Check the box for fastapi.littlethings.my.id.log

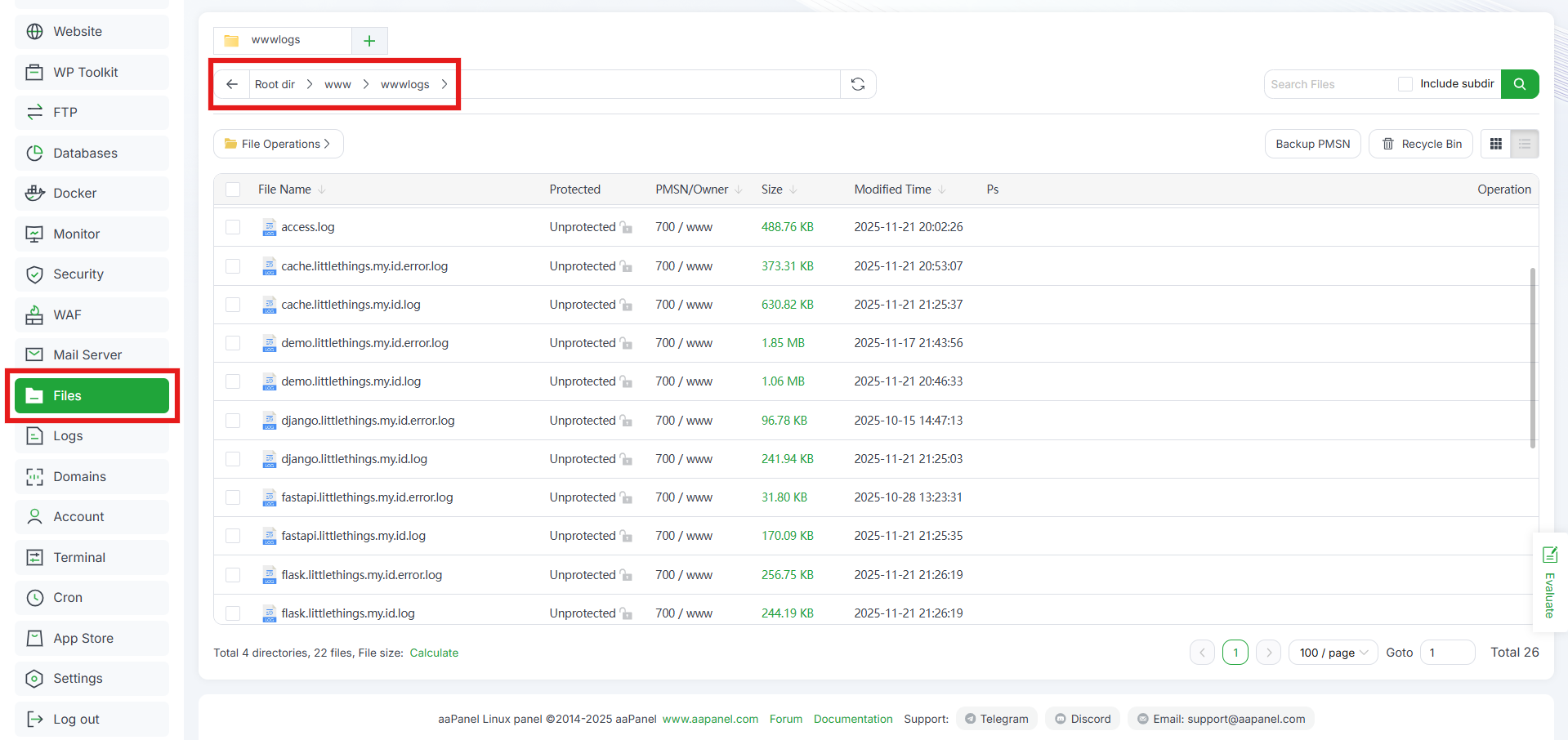(233, 536)
